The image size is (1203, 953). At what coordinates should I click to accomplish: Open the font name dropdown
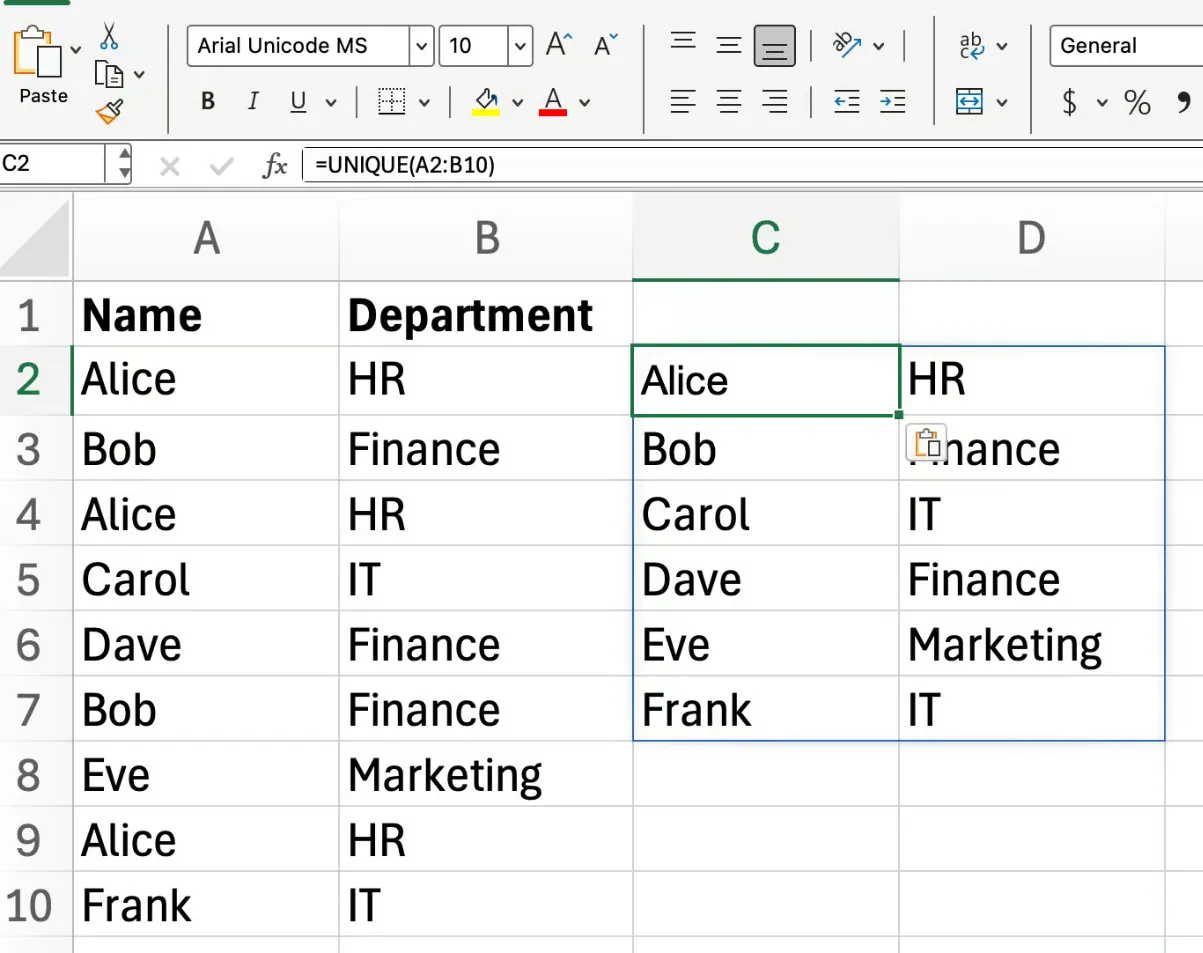pos(421,45)
